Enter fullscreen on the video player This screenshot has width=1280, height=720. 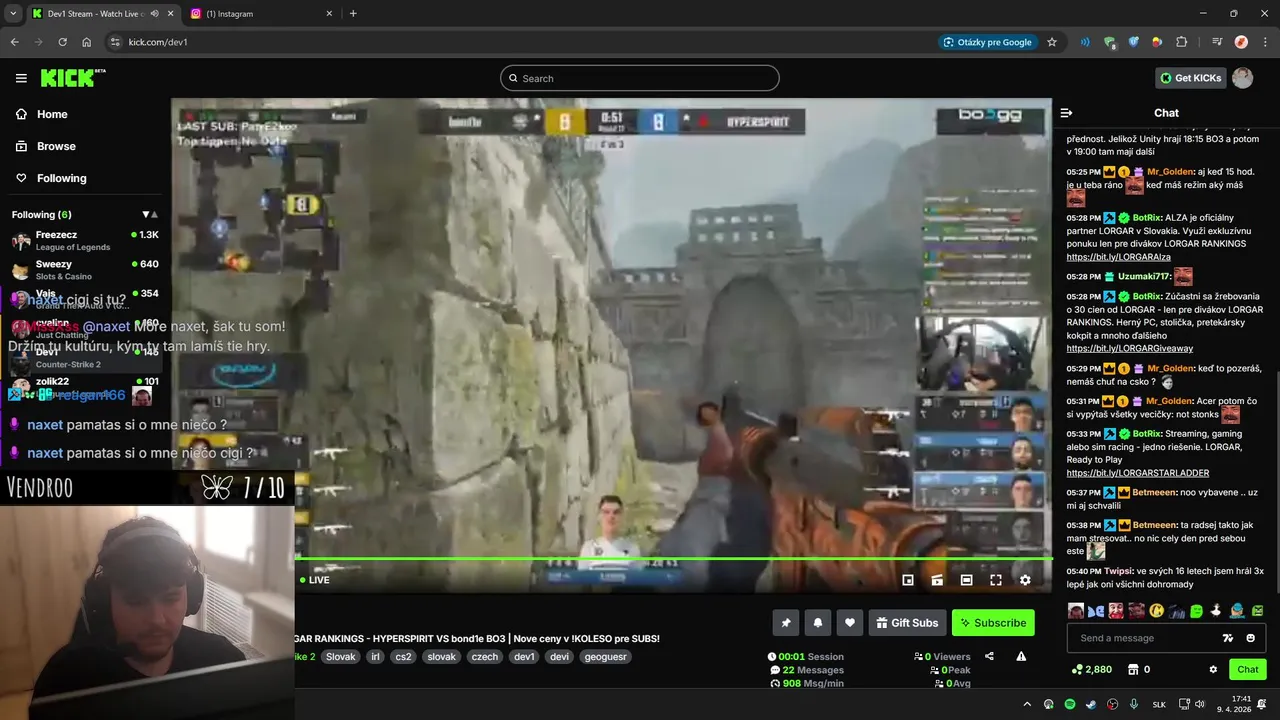pyautogui.click(x=996, y=580)
